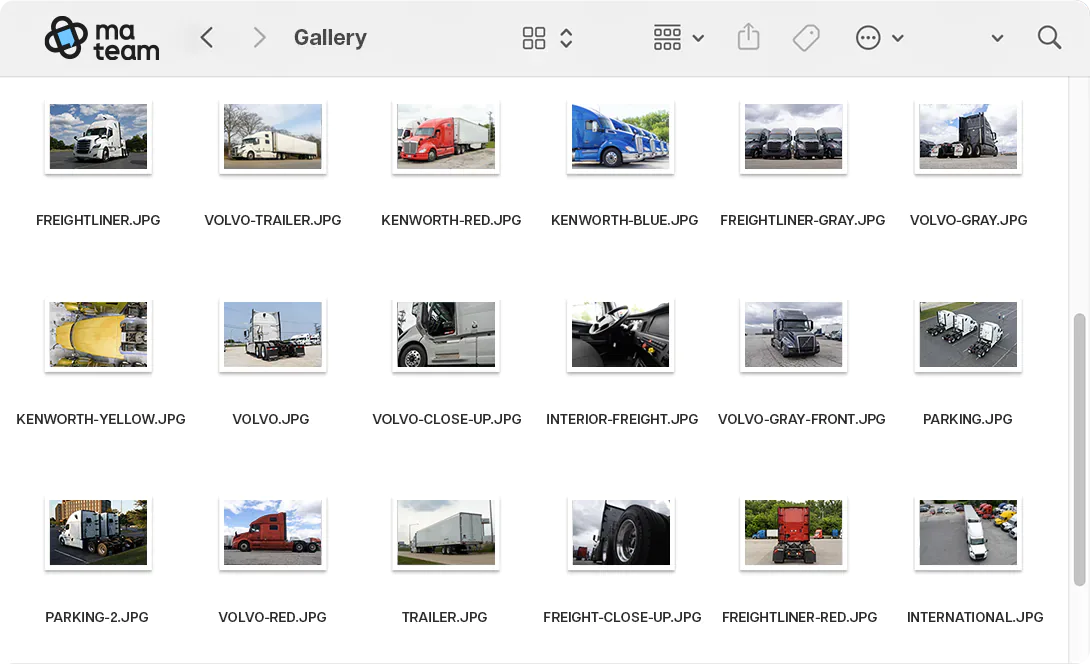Open the dropdown chevron beside the ellipsis icon
Screen dimensions: 1090x664
click(x=897, y=39)
